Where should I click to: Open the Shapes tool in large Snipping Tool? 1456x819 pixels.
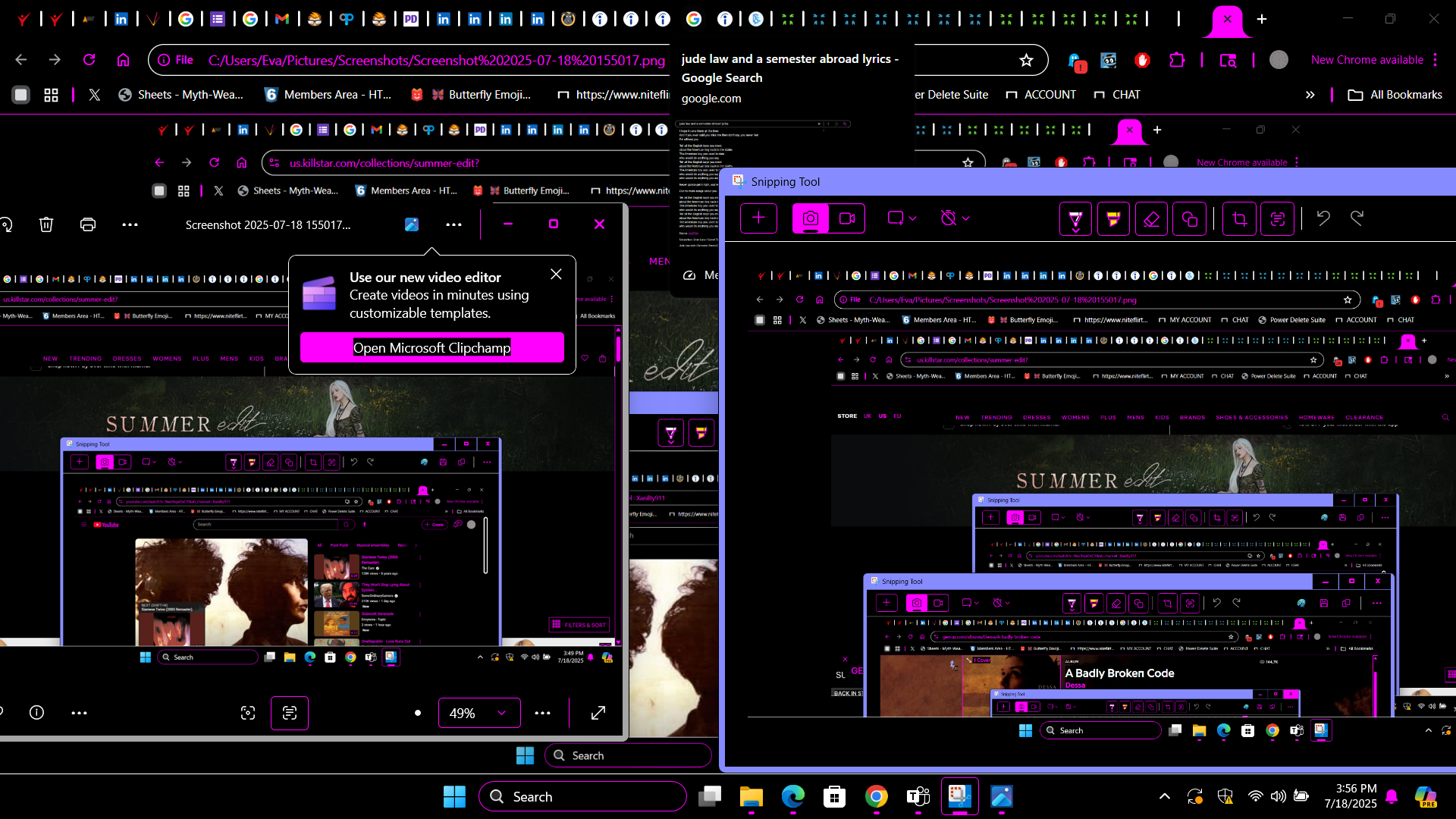coord(1189,219)
